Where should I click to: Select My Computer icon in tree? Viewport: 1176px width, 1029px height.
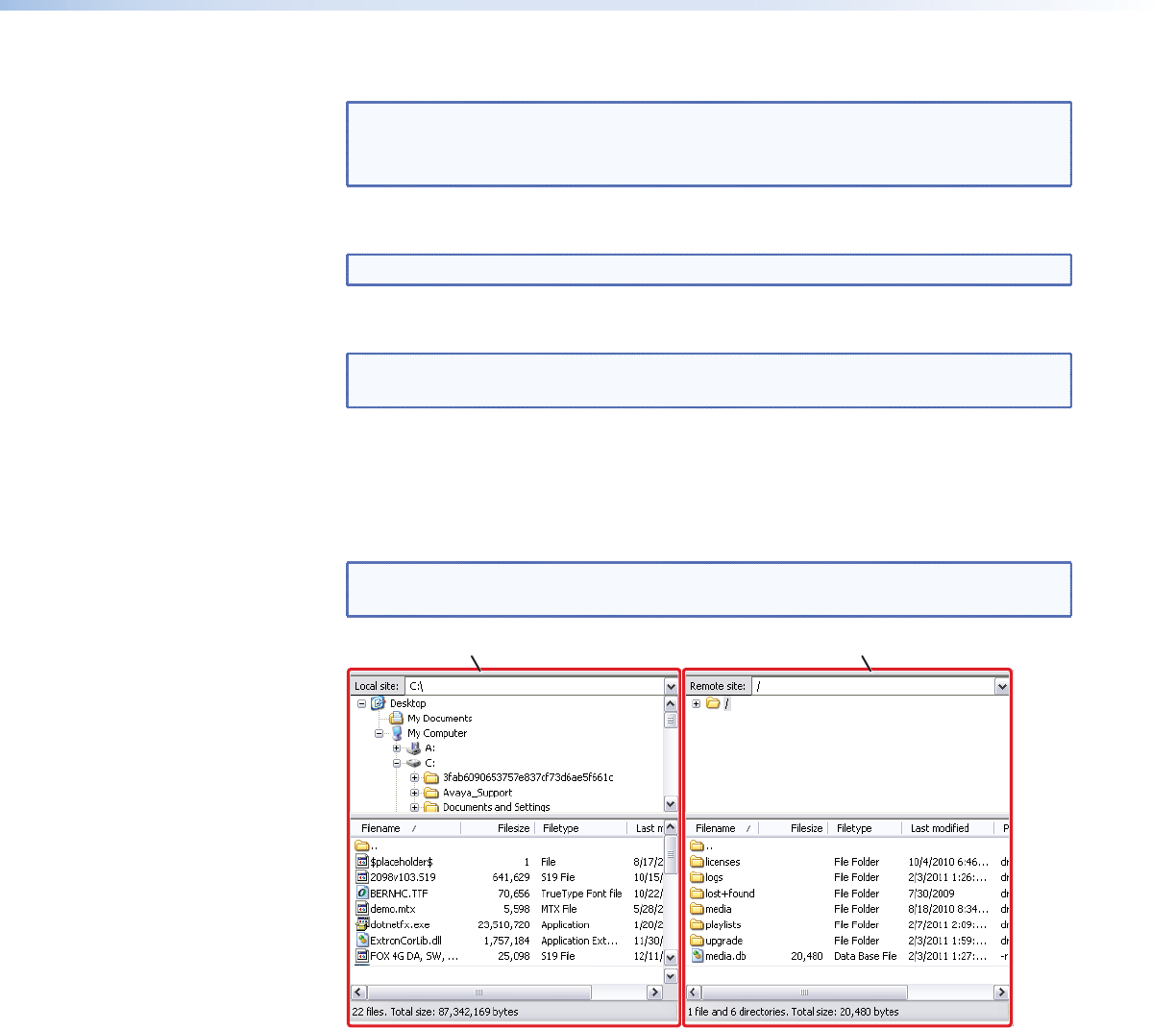396,733
